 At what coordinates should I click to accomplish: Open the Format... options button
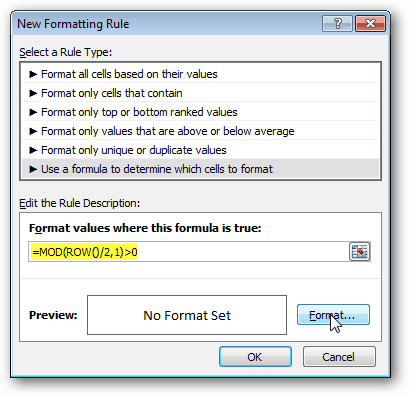(x=333, y=315)
